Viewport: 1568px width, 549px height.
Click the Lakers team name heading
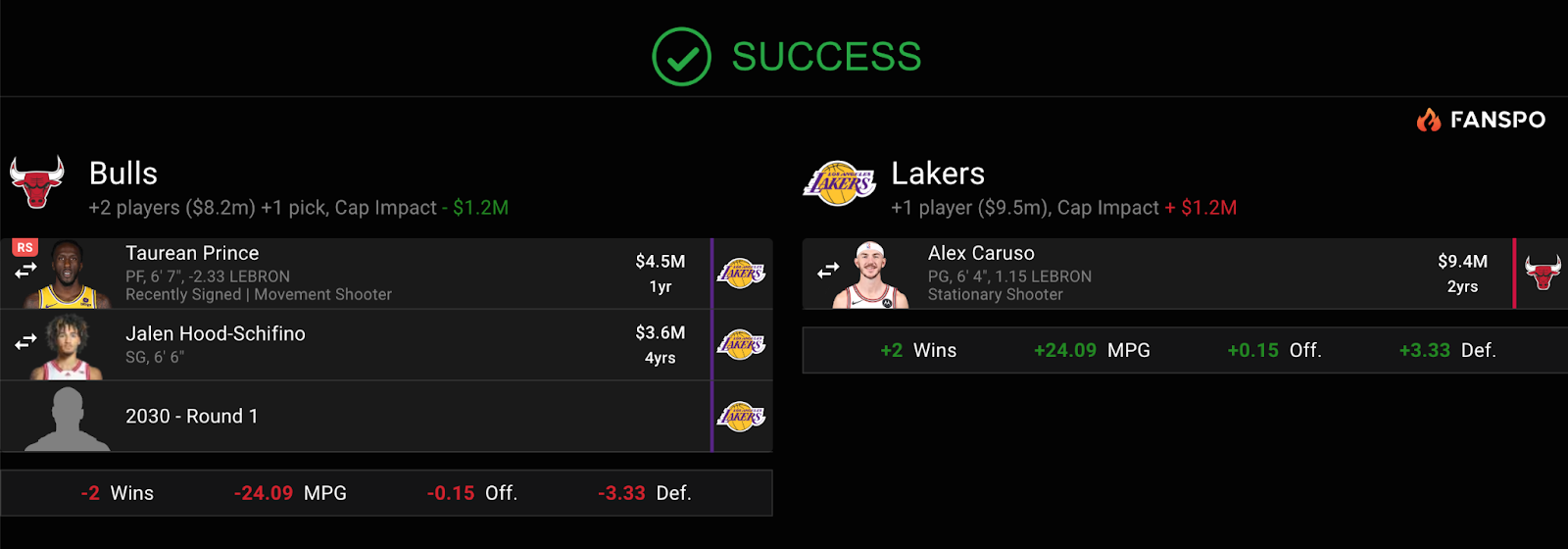click(x=938, y=174)
